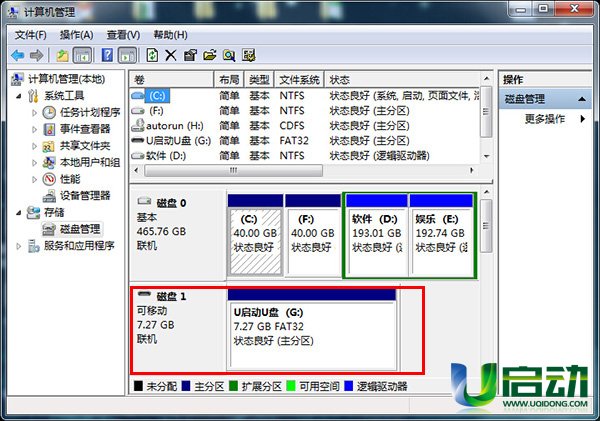Click the Open folder toolbar icon
600x421 pixels.
(209, 55)
